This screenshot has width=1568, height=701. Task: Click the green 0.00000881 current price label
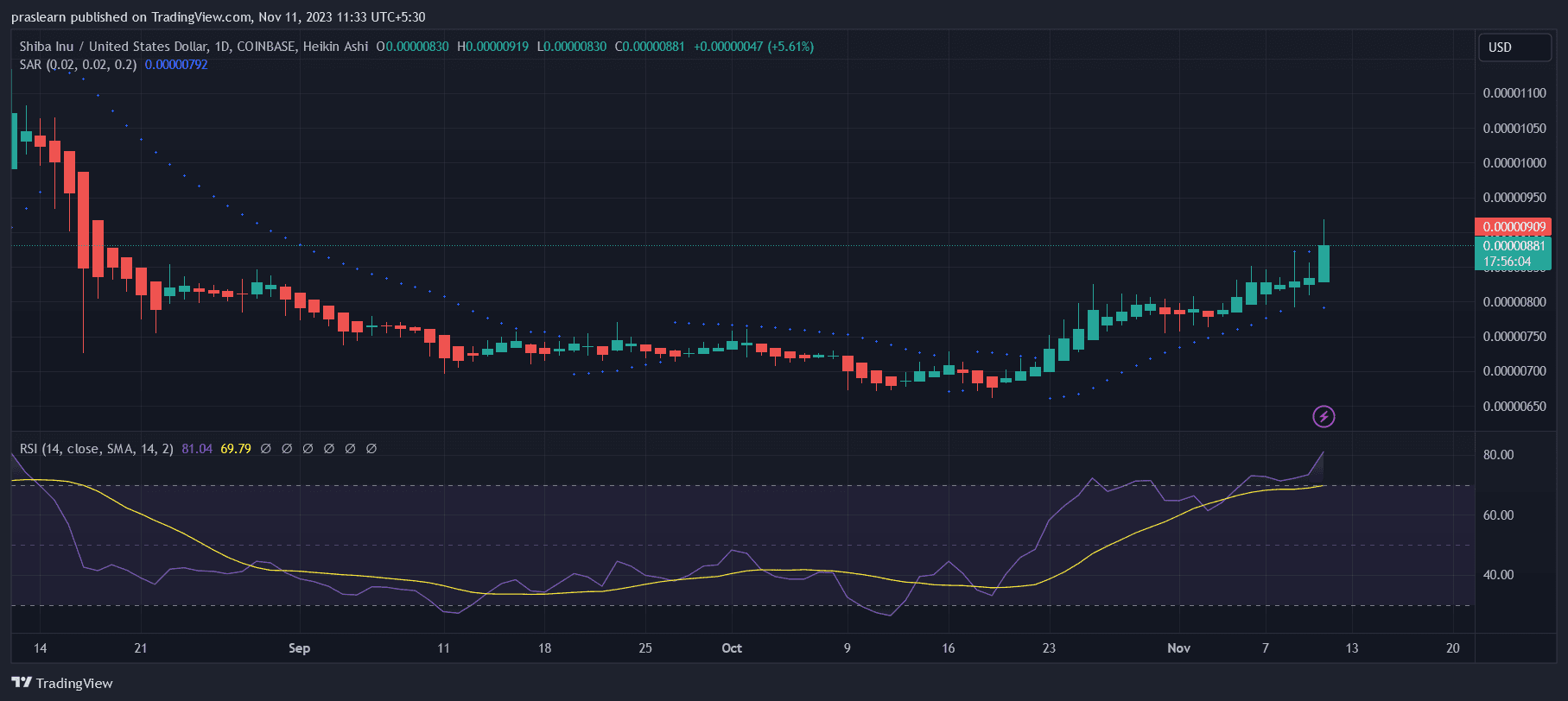pos(1514,246)
